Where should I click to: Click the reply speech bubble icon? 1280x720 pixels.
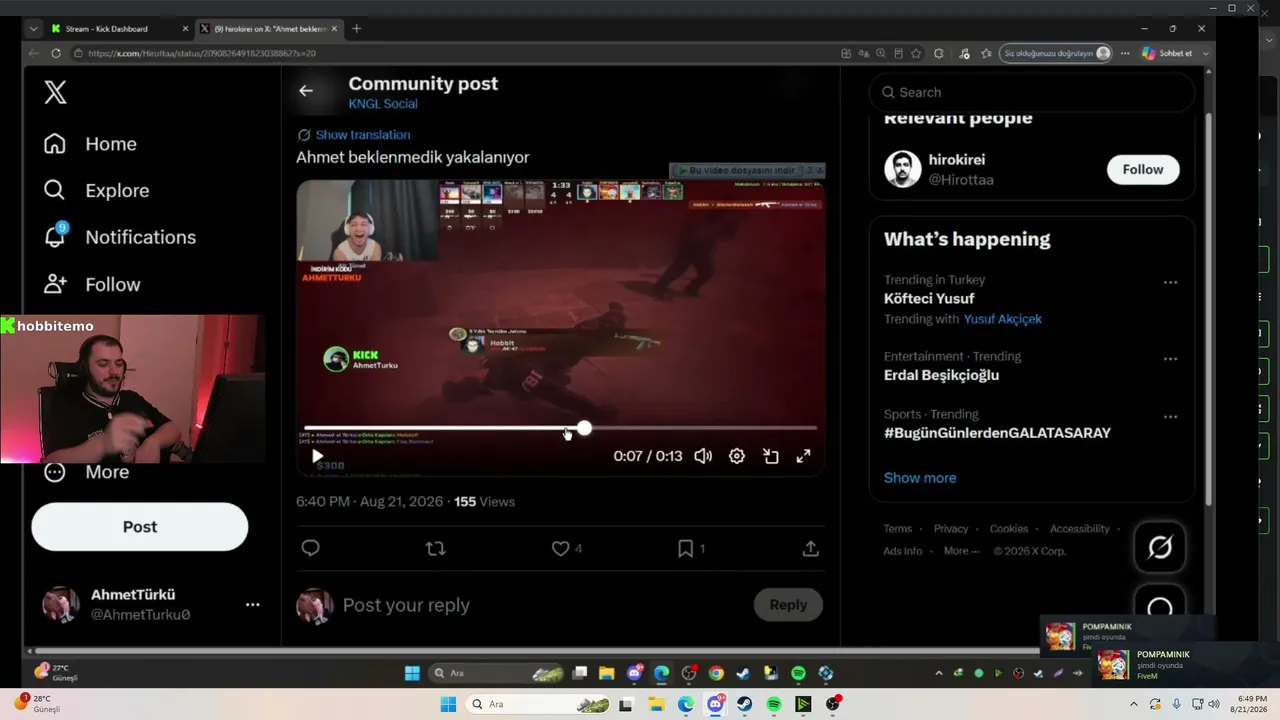310,548
